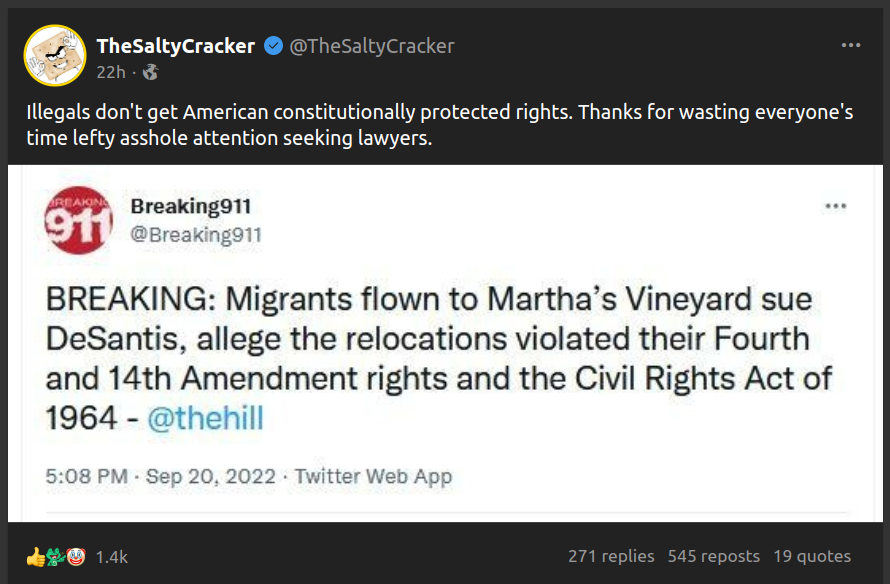View the 19 quotes
890x584 pixels.
(x=812, y=556)
